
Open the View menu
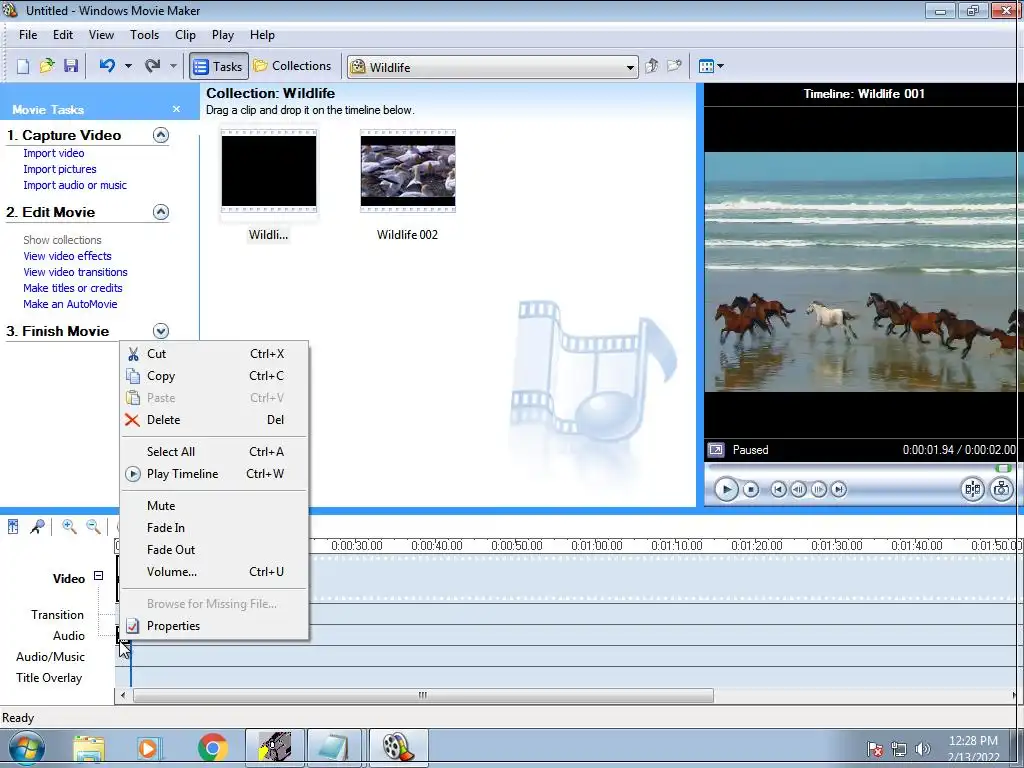click(x=101, y=35)
